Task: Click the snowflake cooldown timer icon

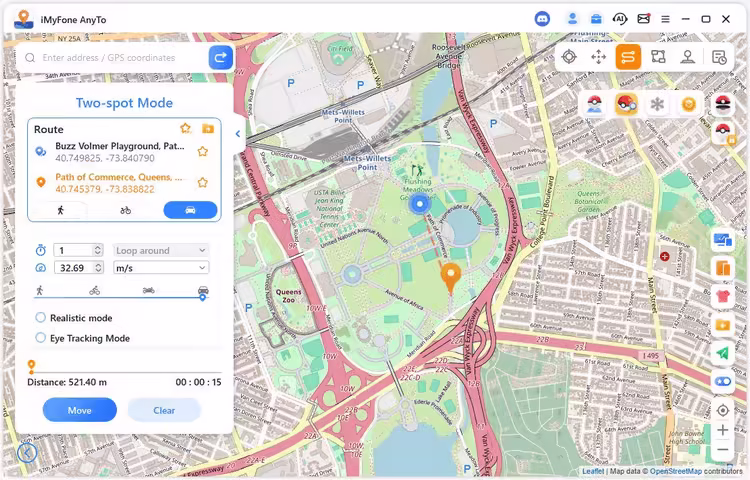Action: pyautogui.click(x=657, y=104)
